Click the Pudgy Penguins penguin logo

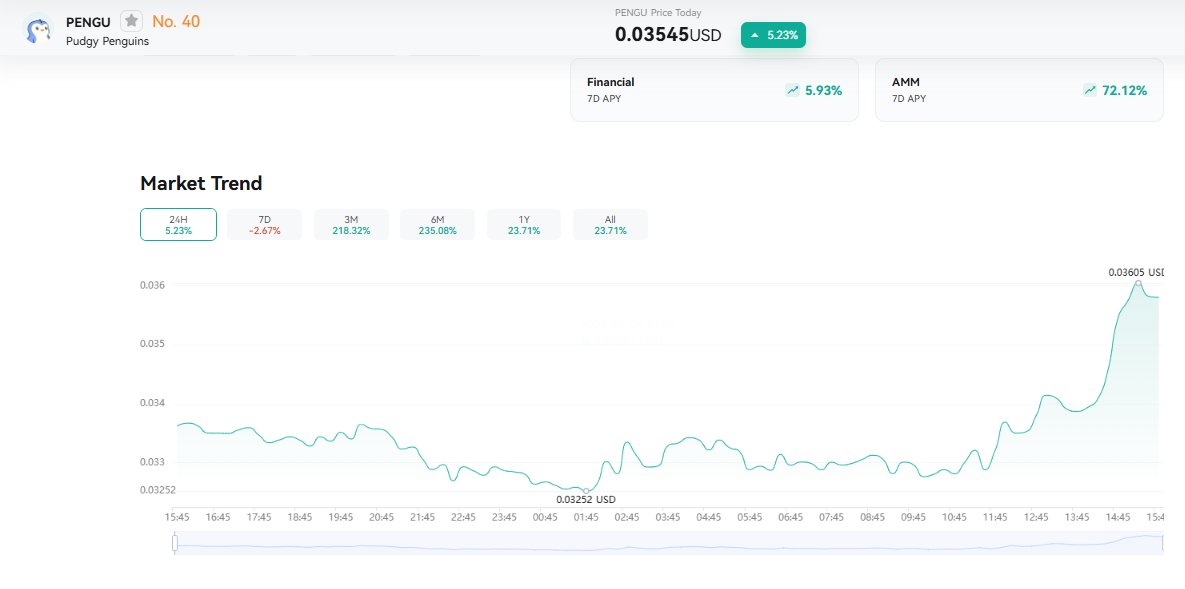tap(38, 29)
